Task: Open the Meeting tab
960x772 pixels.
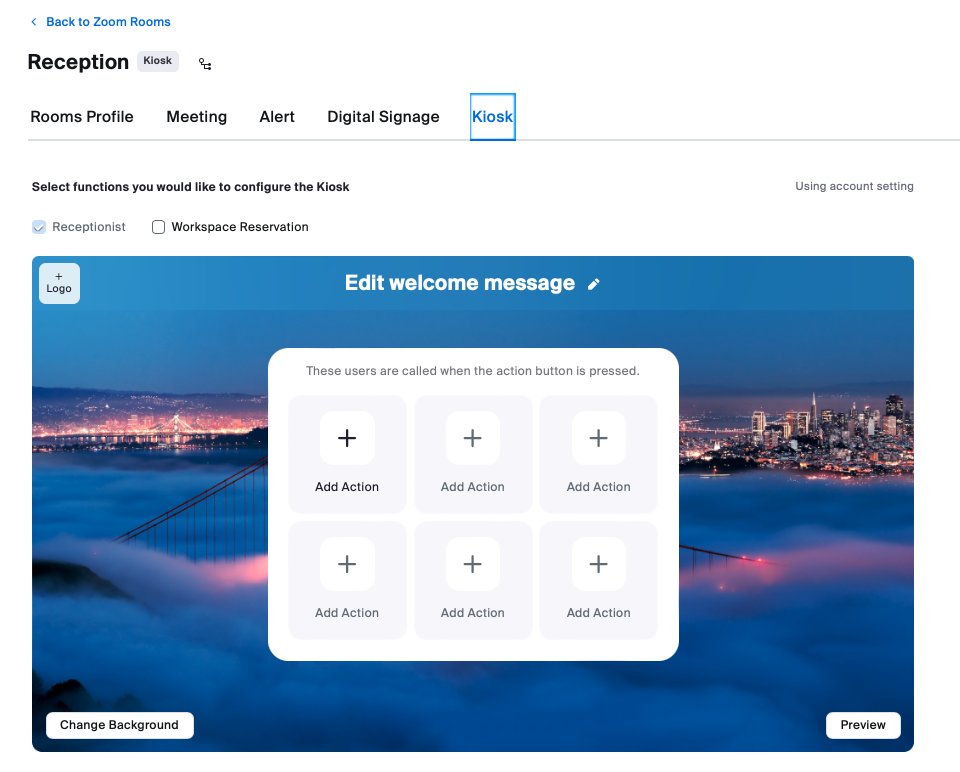Action: 197,117
